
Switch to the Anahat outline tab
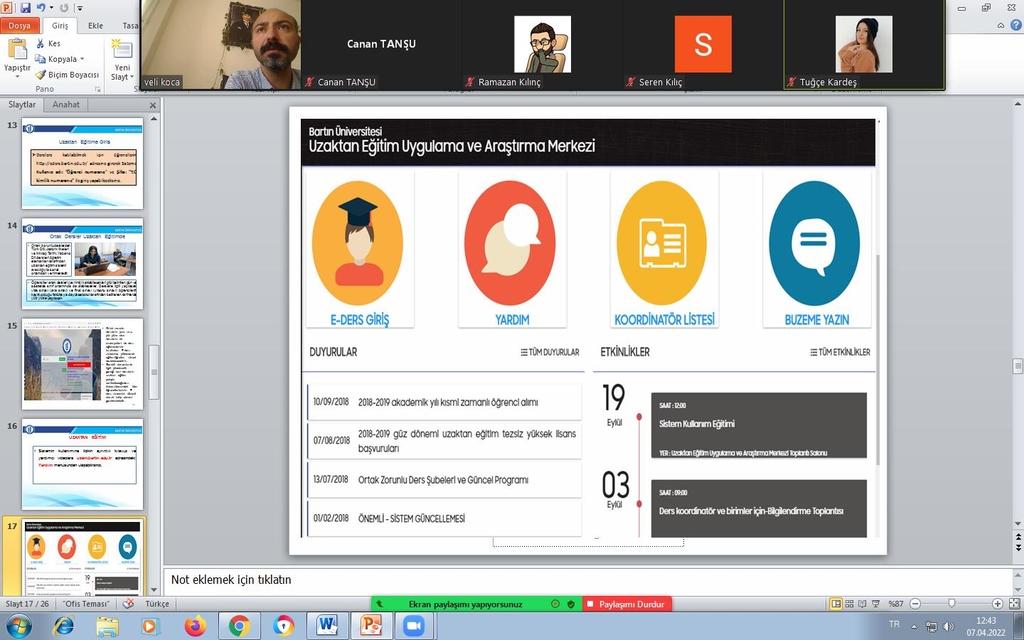click(67, 104)
